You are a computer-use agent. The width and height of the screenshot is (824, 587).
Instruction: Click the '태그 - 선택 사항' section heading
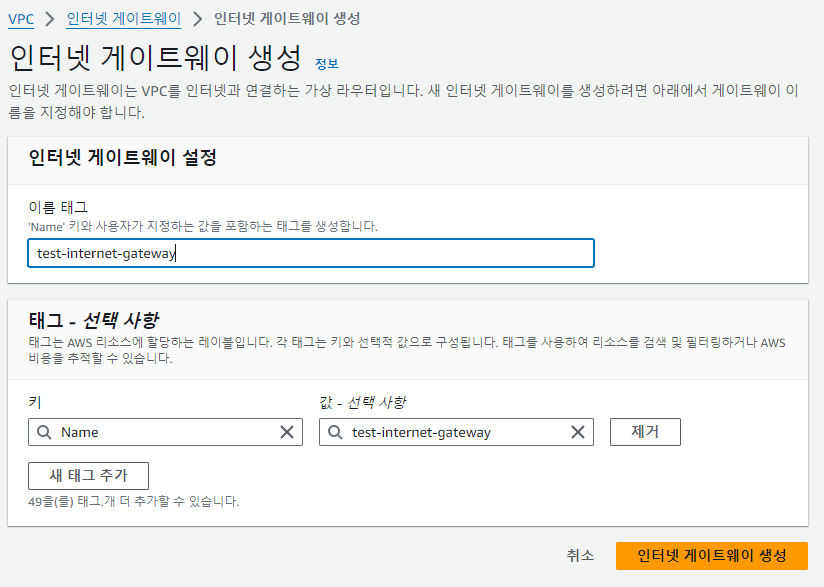coord(94,320)
